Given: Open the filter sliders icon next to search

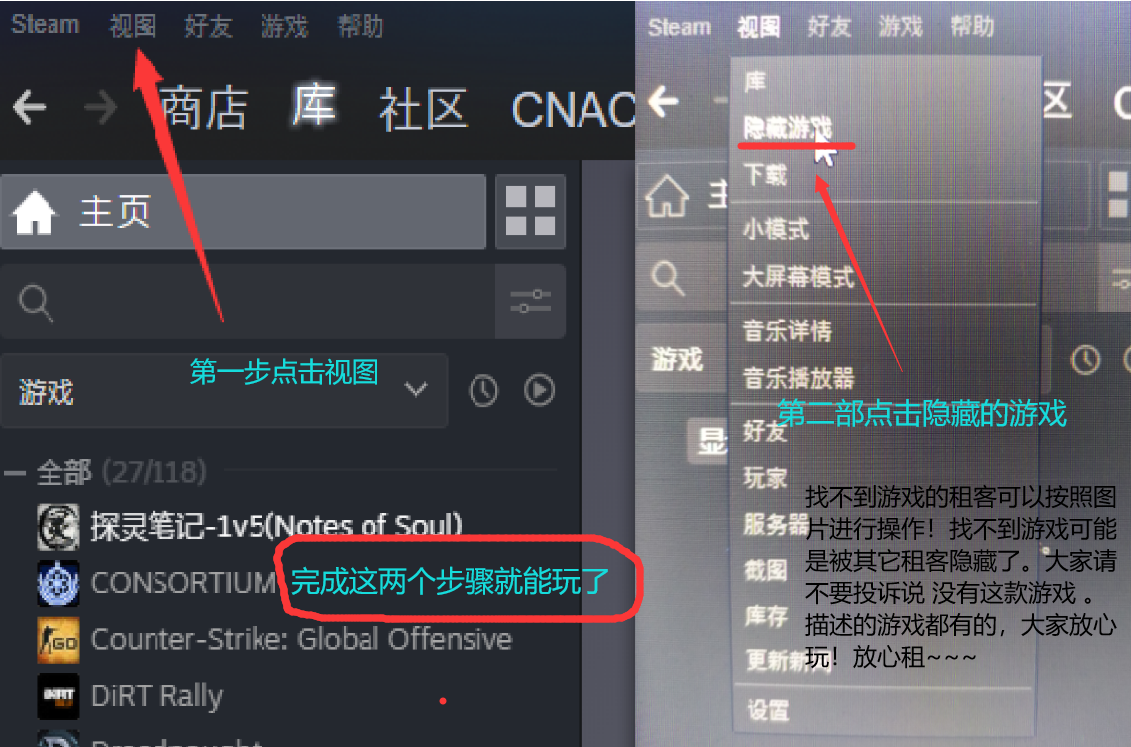Looking at the screenshot, I should pos(530,301).
